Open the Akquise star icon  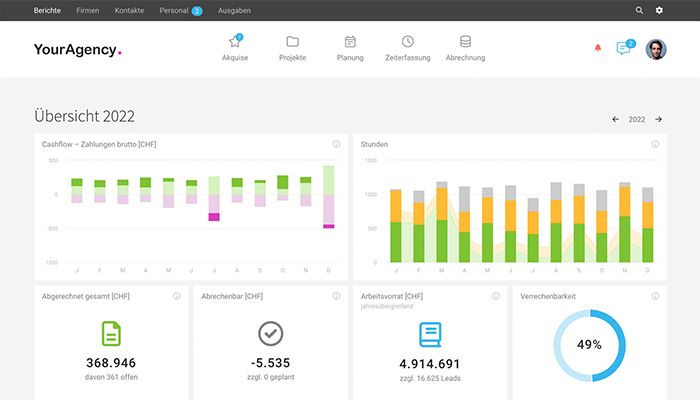click(x=235, y=42)
